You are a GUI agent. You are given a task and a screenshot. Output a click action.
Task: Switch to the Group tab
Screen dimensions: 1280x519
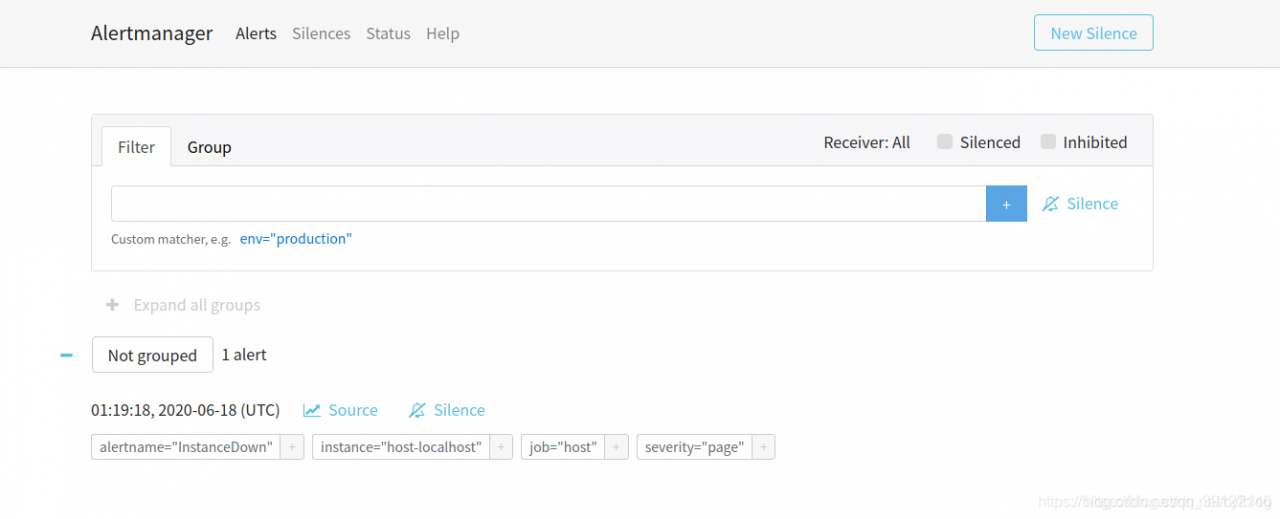click(209, 147)
